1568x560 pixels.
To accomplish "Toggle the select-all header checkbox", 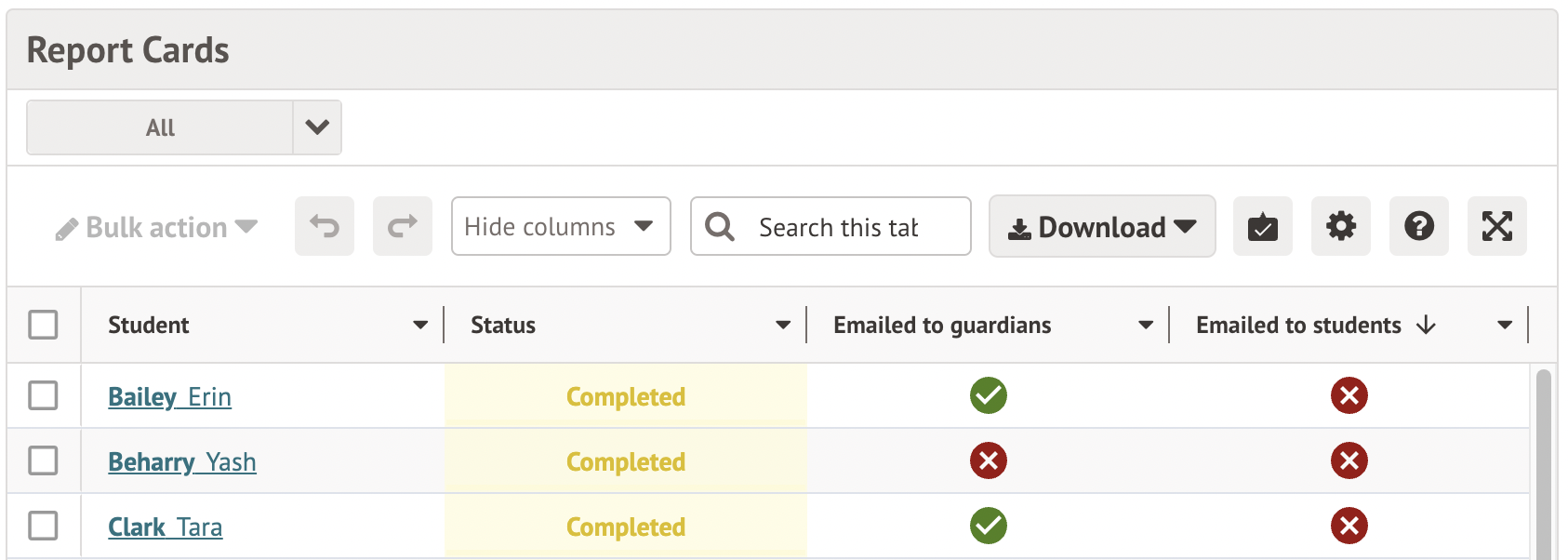I will click(43, 325).
